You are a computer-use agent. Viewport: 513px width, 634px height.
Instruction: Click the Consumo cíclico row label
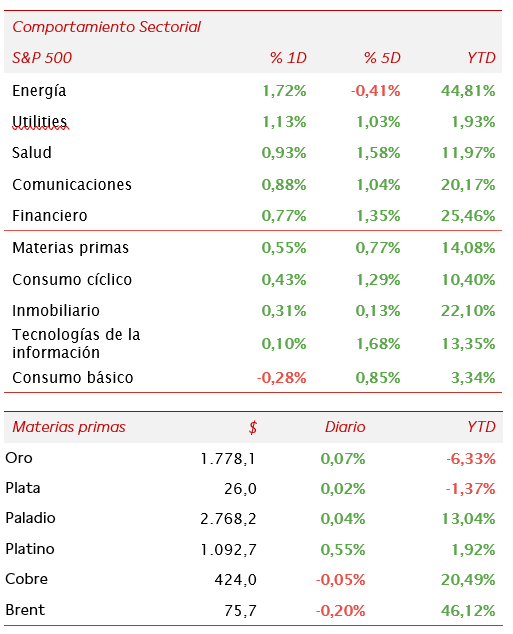coord(72,280)
